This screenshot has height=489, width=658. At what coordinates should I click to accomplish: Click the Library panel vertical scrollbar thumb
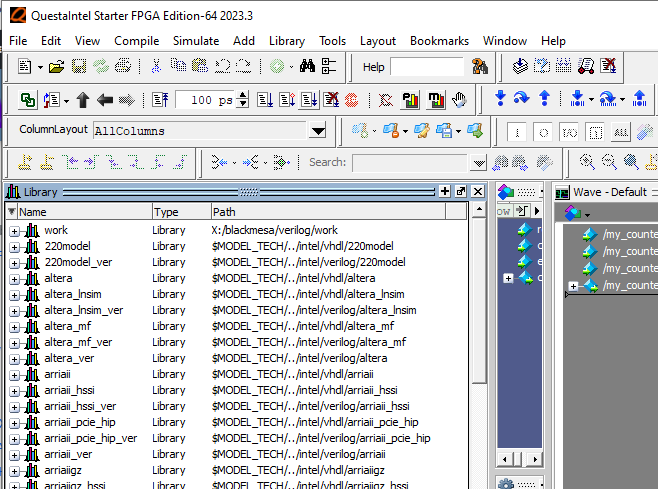coord(479,301)
